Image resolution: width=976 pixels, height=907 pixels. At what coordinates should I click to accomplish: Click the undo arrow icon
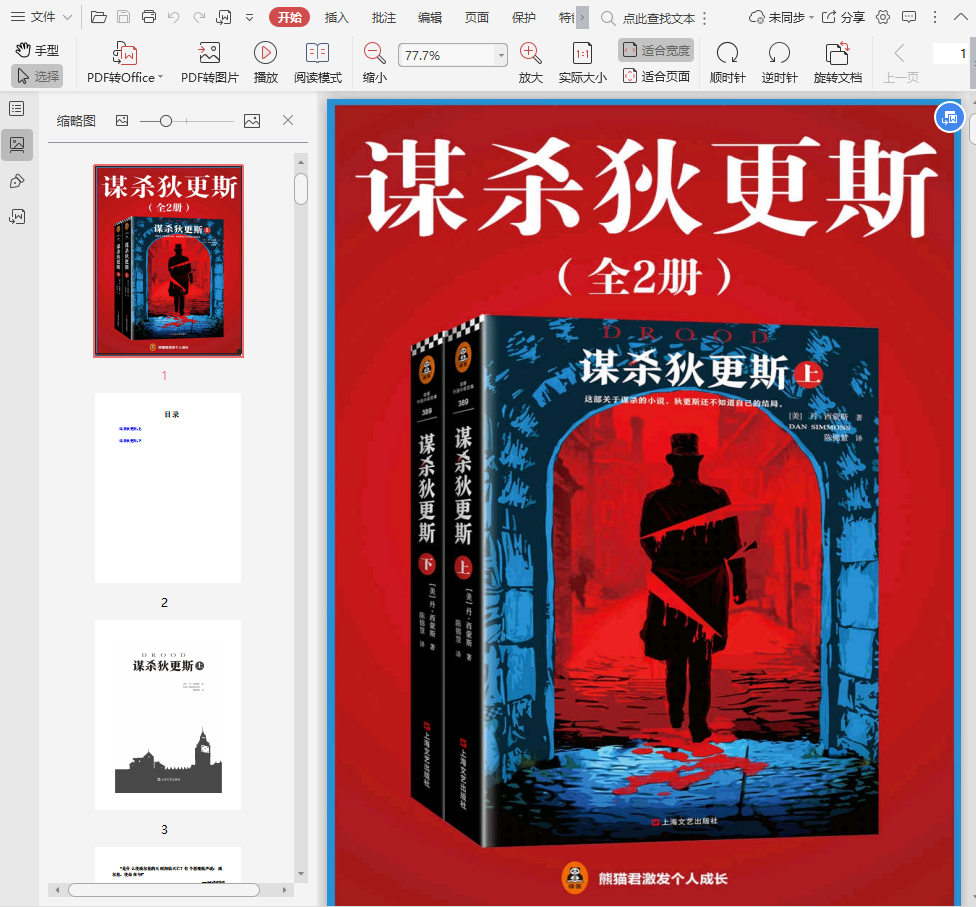174,17
